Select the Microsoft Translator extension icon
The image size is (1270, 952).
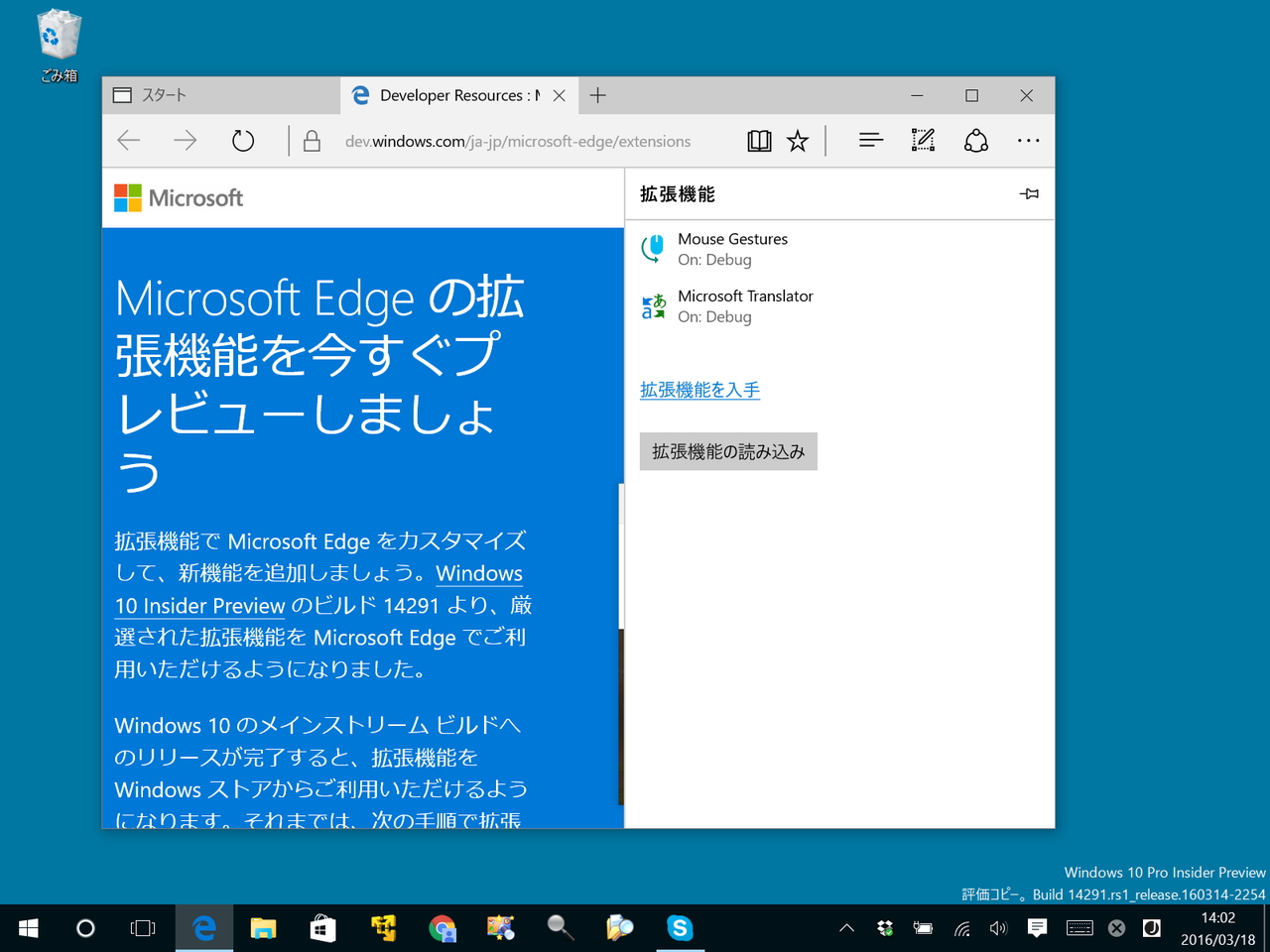point(653,305)
